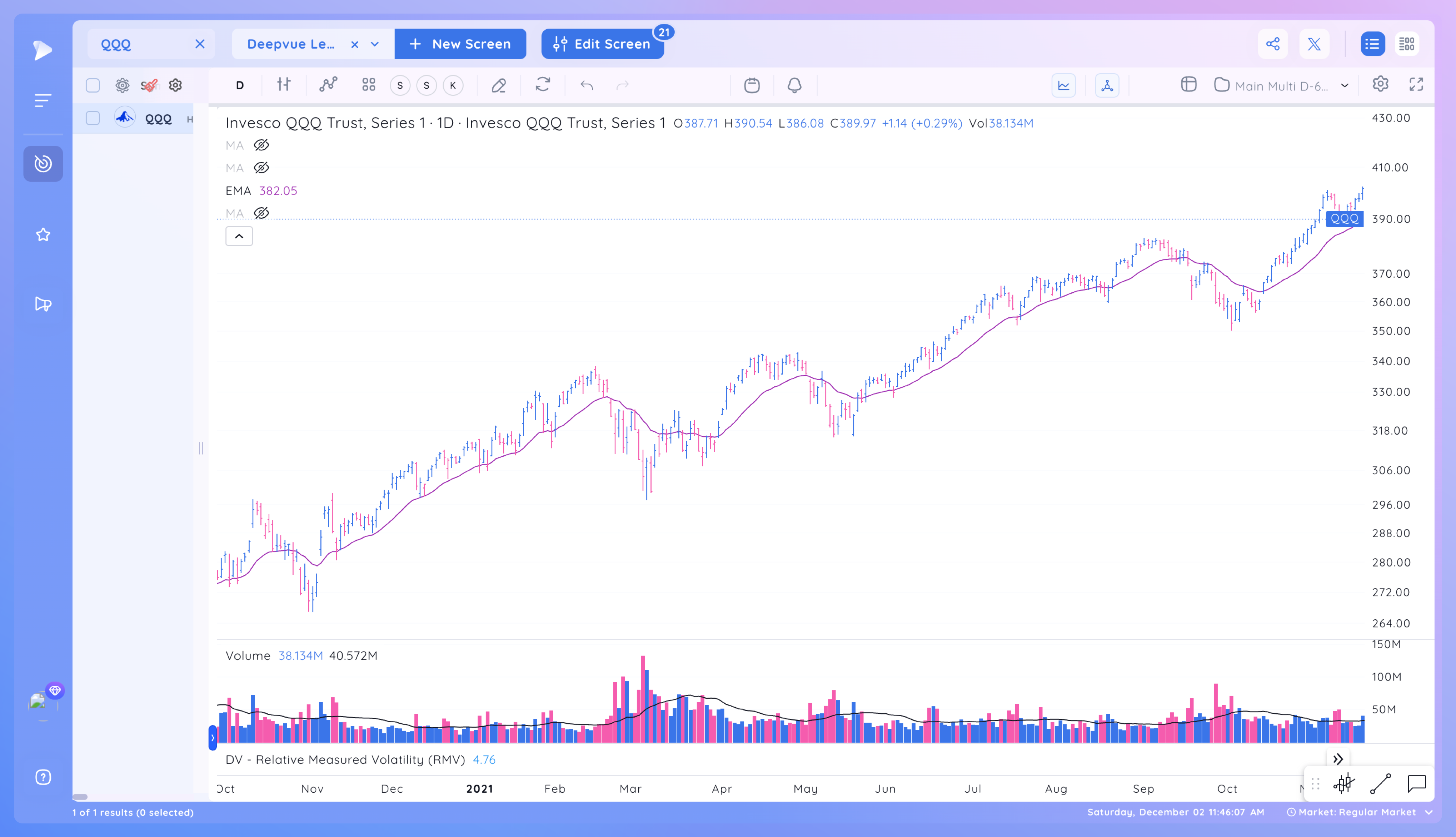
Task: Open the bar chart style selector
Action: 284,85
